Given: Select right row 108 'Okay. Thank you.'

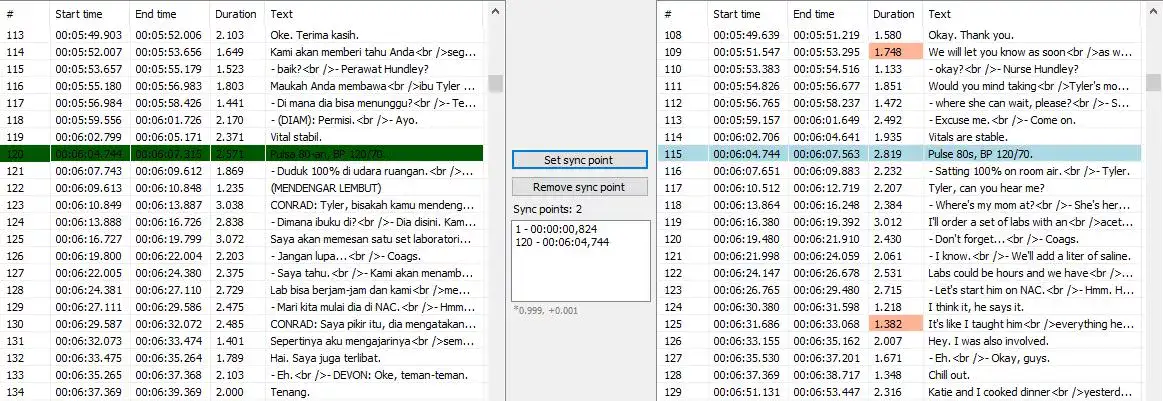Looking at the screenshot, I should point(900,35).
